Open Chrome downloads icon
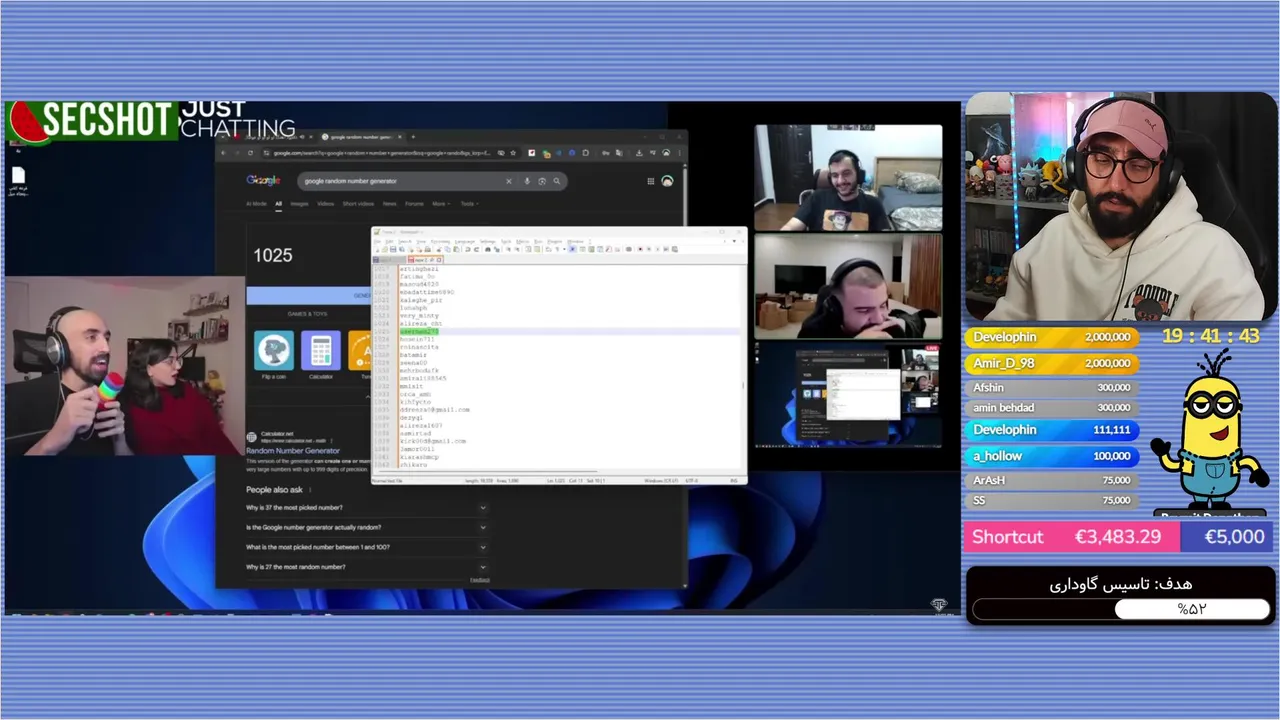The width and height of the screenshot is (1280, 720). (639, 153)
